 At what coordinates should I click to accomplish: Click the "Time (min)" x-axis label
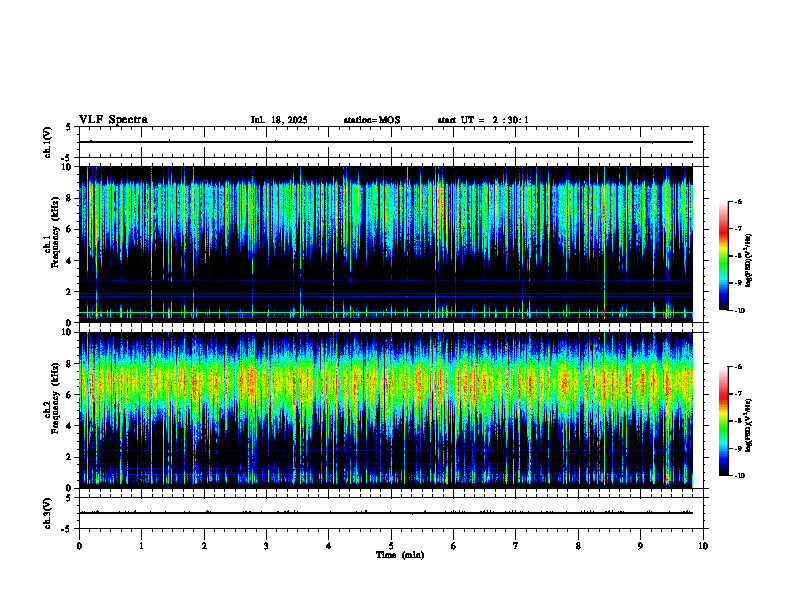click(x=400, y=555)
